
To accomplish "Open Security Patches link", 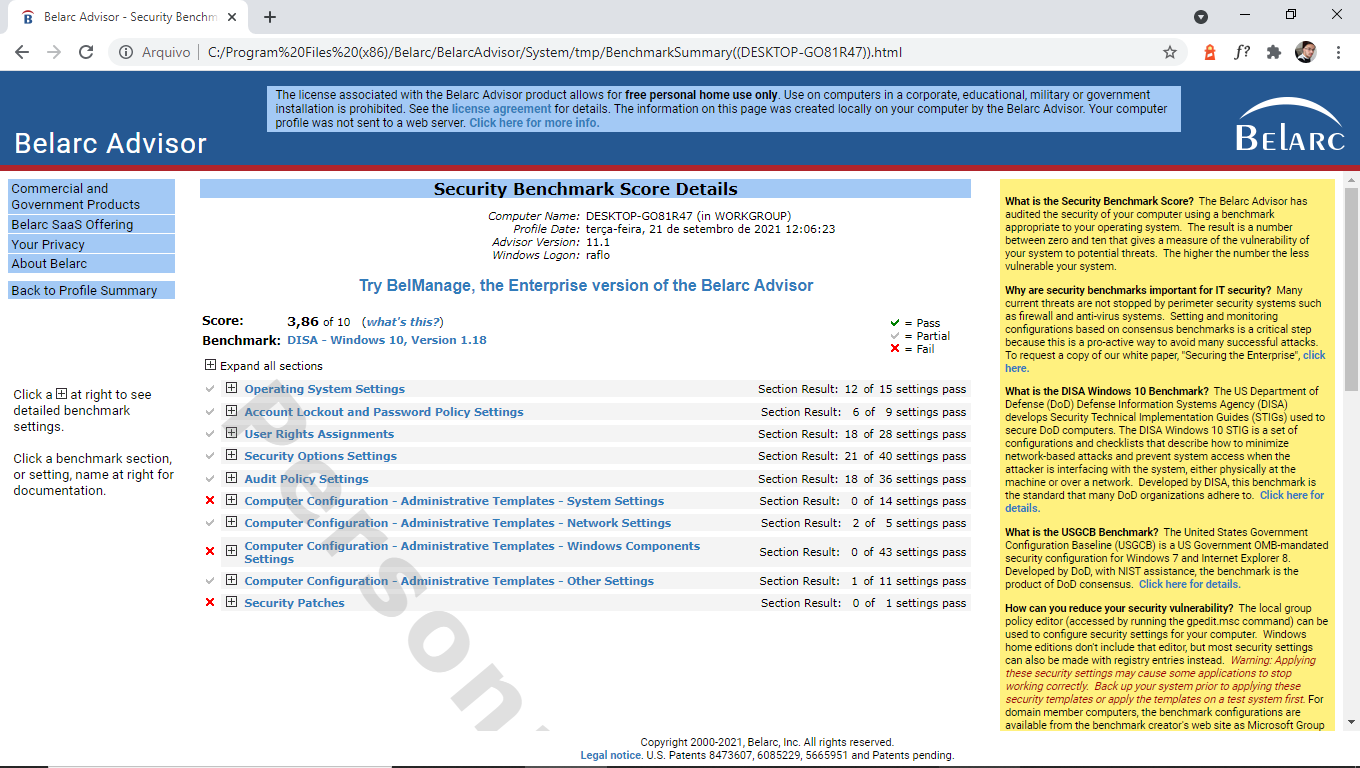I will tap(294, 603).
